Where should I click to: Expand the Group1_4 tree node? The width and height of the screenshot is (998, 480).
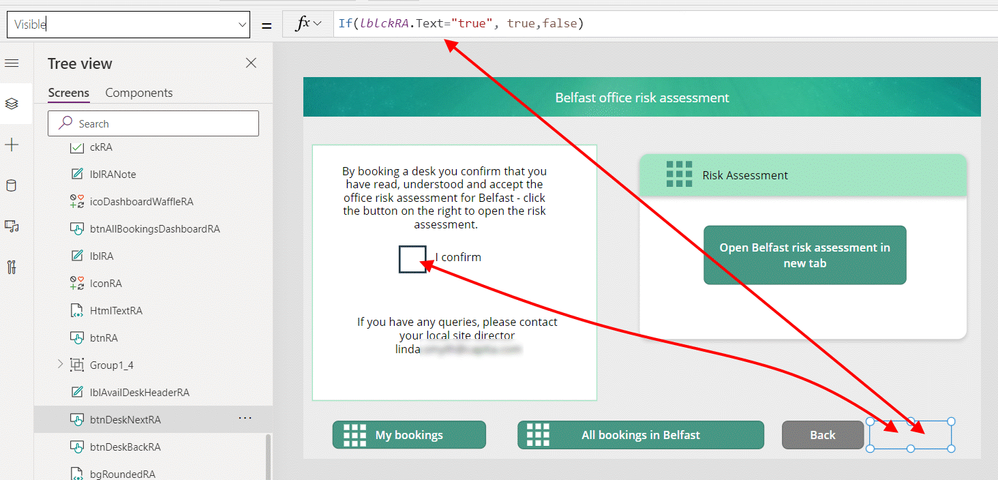click(x=60, y=365)
